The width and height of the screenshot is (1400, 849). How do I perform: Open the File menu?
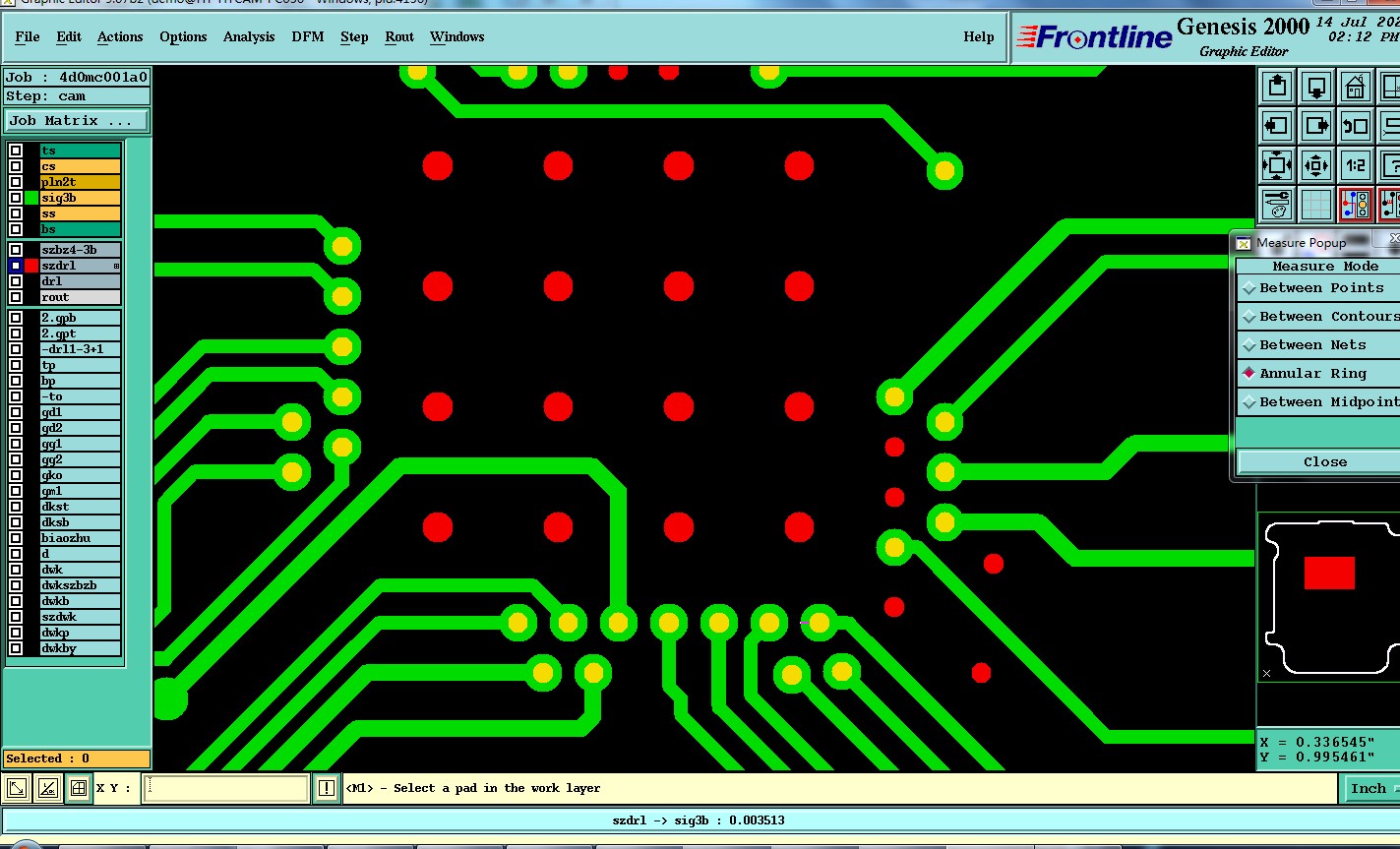point(28,36)
